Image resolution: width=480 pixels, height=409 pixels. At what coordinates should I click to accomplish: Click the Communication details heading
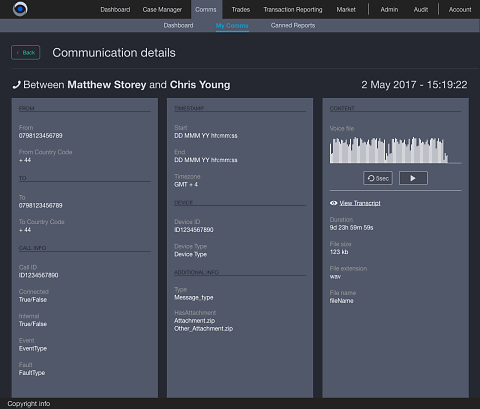[114, 53]
